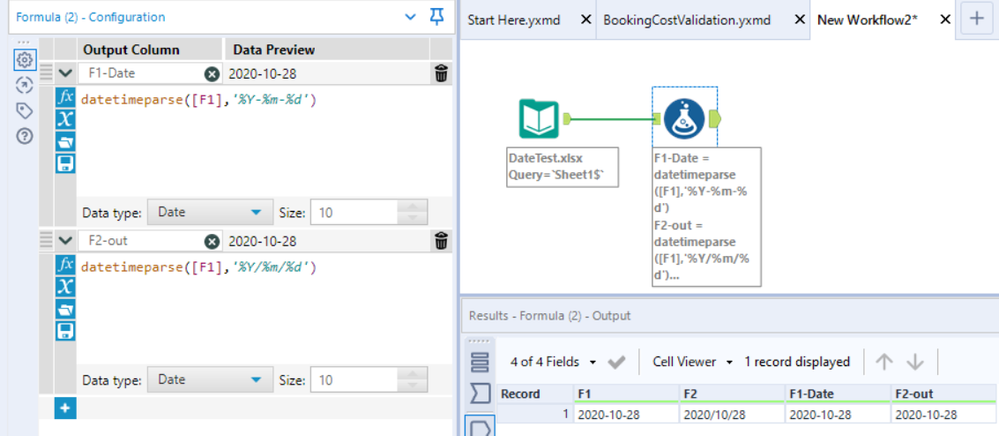999x436 pixels.
Task: Open the help question mark icon
Action: point(24,136)
